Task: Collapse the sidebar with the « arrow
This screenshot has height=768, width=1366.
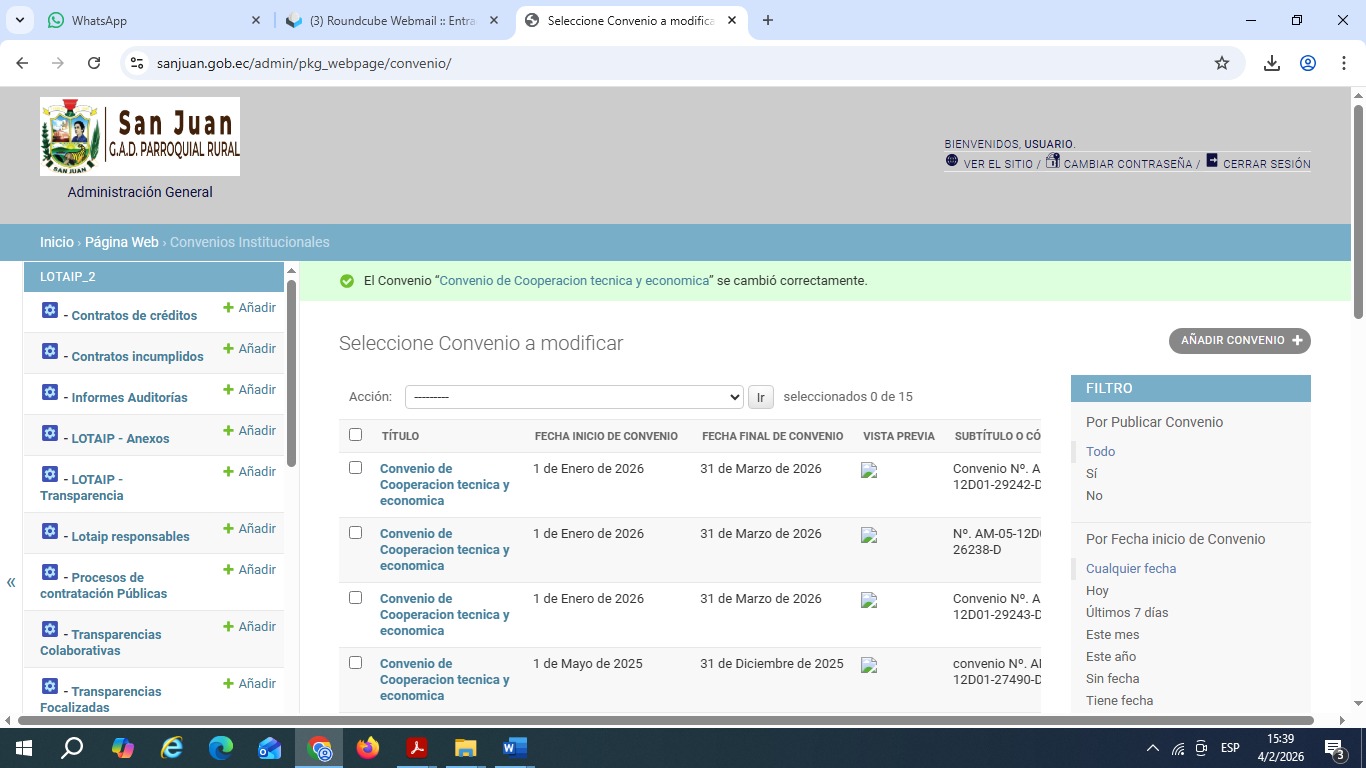Action: (x=11, y=582)
